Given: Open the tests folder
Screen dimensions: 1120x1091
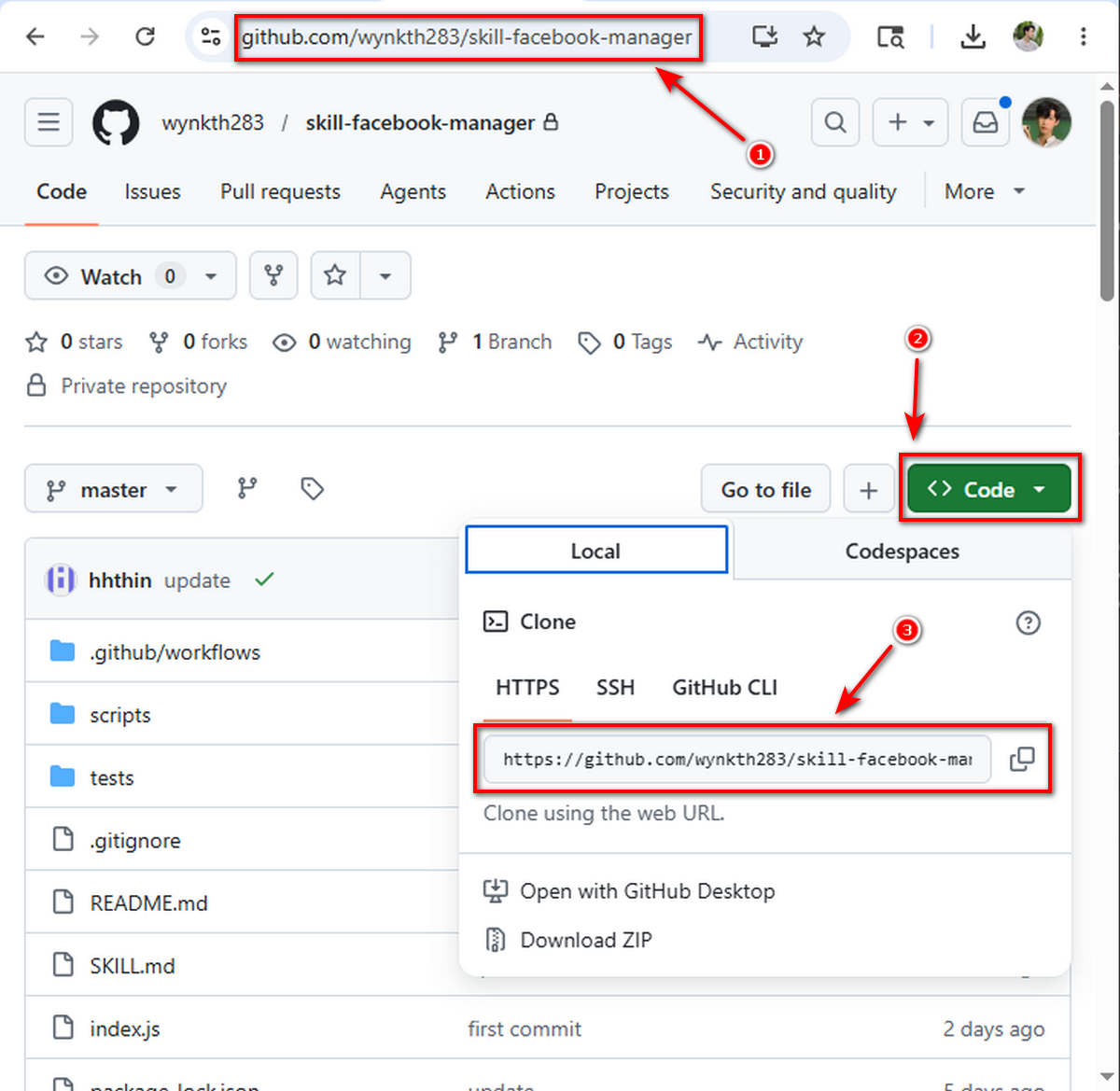Looking at the screenshot, I should click(112, 777).
